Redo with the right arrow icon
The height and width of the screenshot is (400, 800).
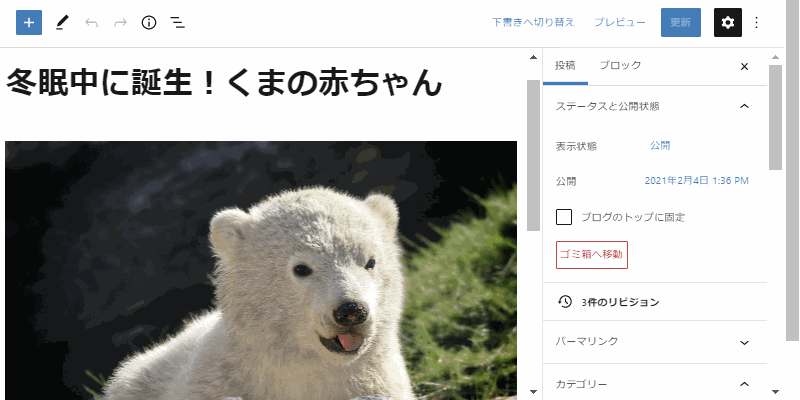120,22
